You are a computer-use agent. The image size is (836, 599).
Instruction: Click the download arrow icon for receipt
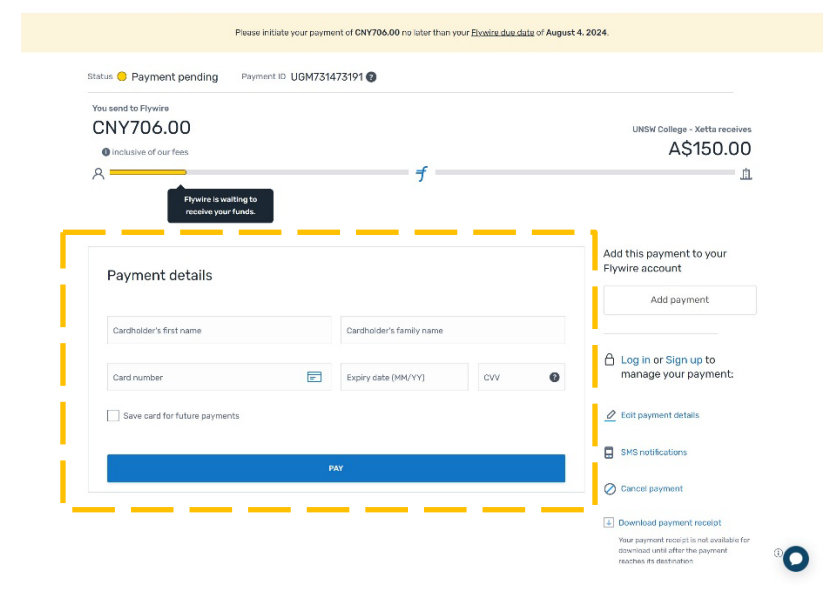(608, 522)
